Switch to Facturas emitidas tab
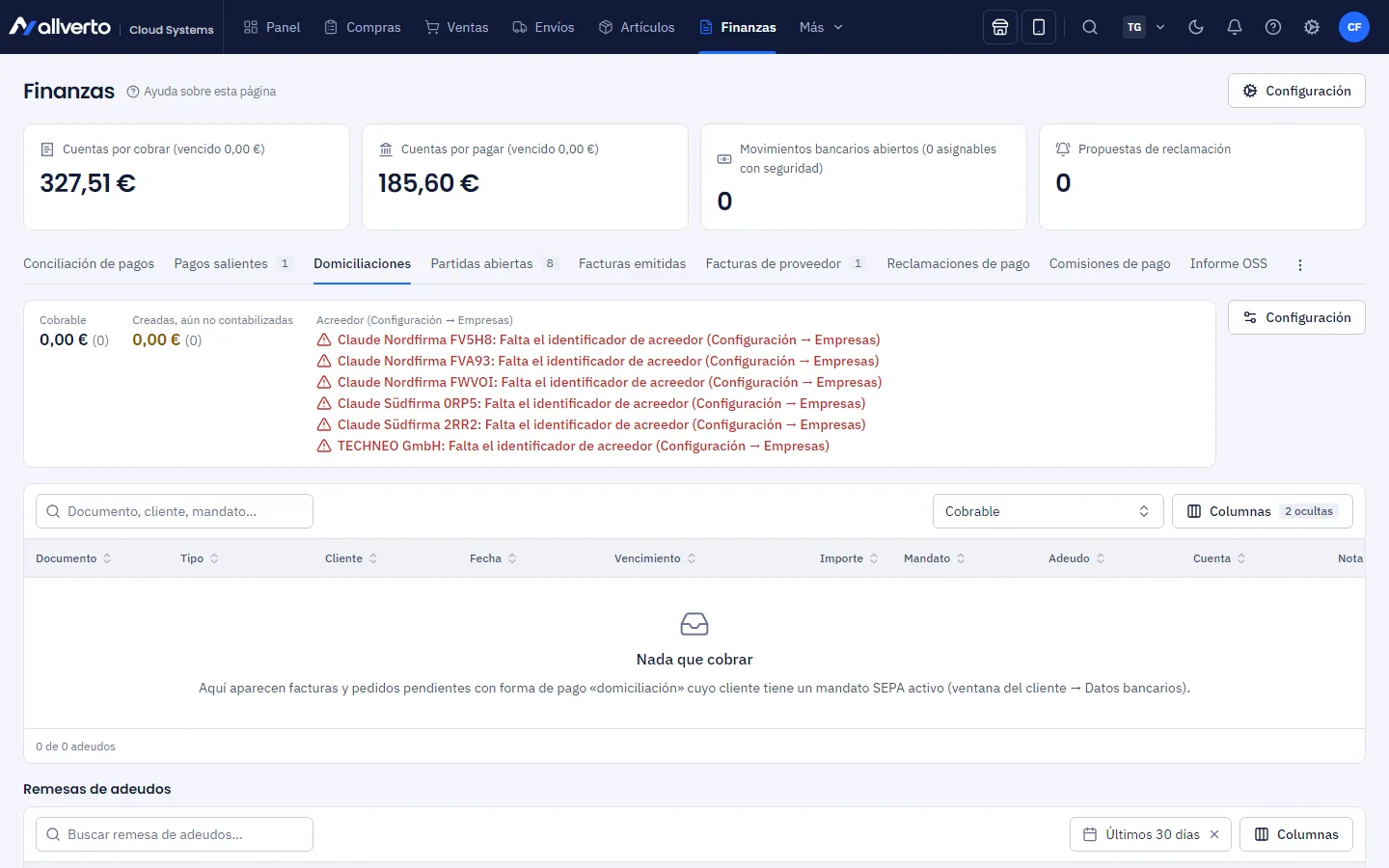 pos(632,263)
